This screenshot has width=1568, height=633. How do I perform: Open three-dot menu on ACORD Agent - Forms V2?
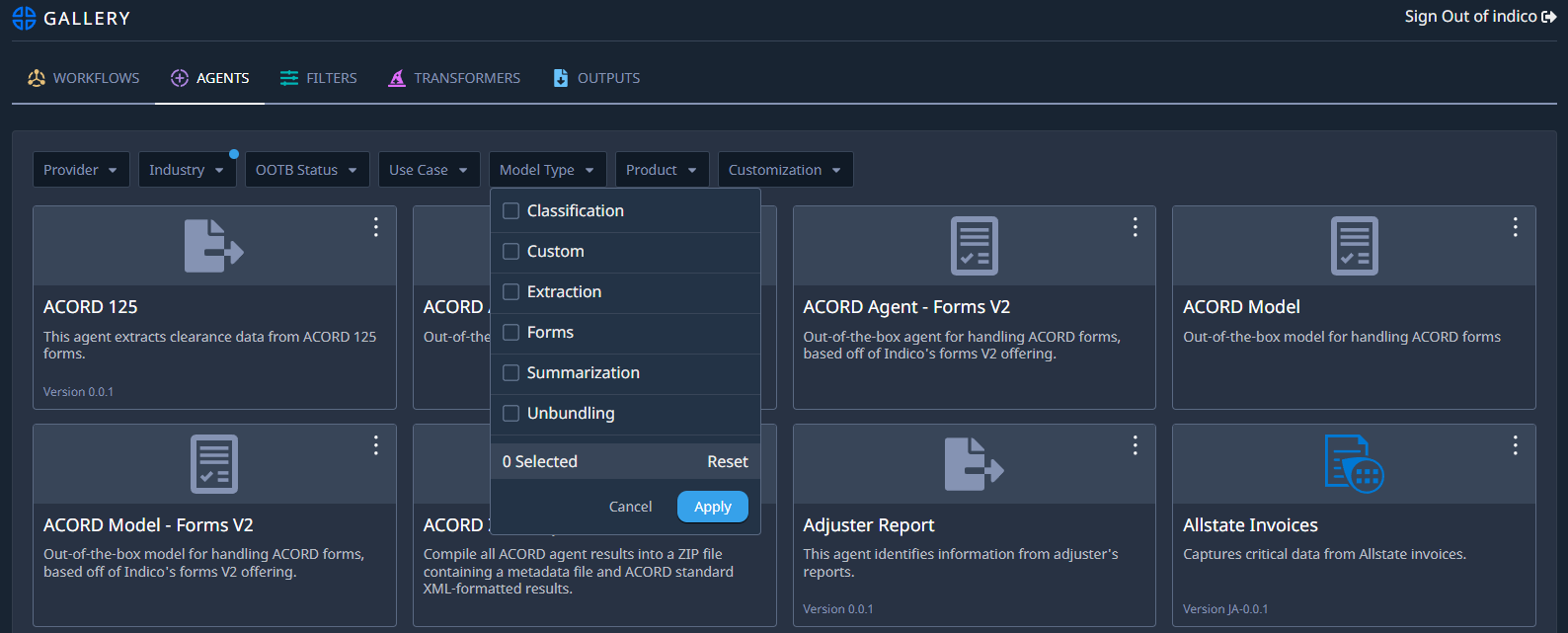click(x=1136, y=227)
